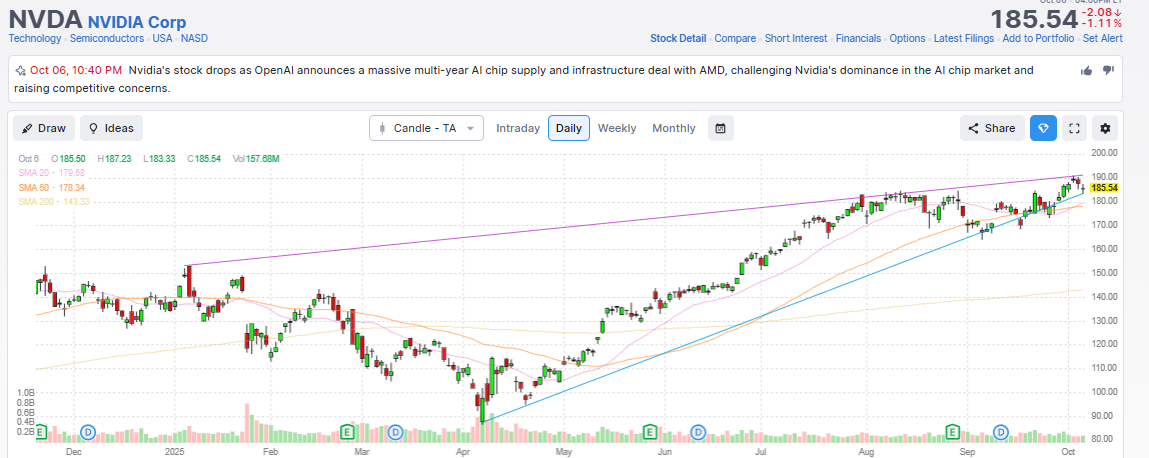Image resolution: width=1149 pixels, height=458 pixels.
Task: Open the Draw tools
Action: 43,128
